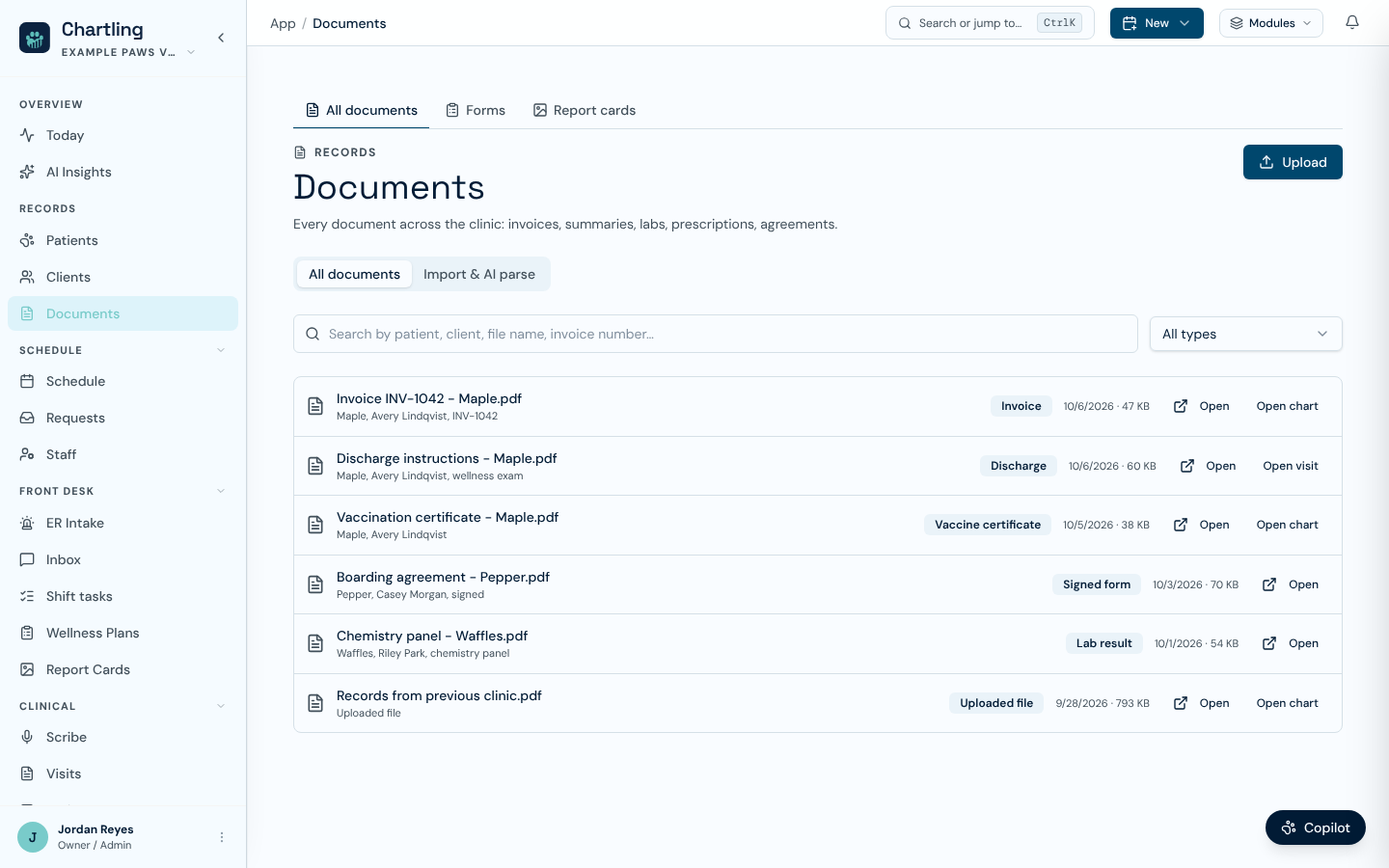Open the Scribe microphone page
Screen dimensions: 1389x868
coord(123,737)
